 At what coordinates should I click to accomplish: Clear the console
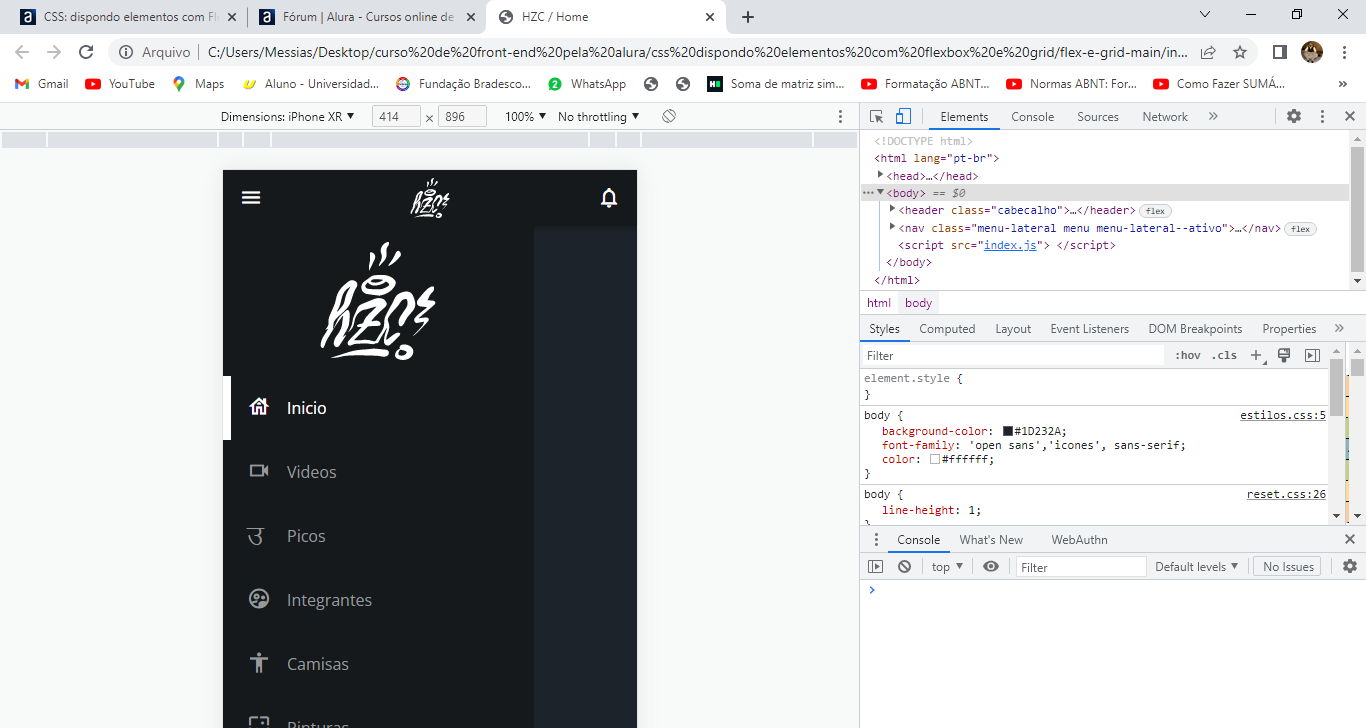point(905,566)
